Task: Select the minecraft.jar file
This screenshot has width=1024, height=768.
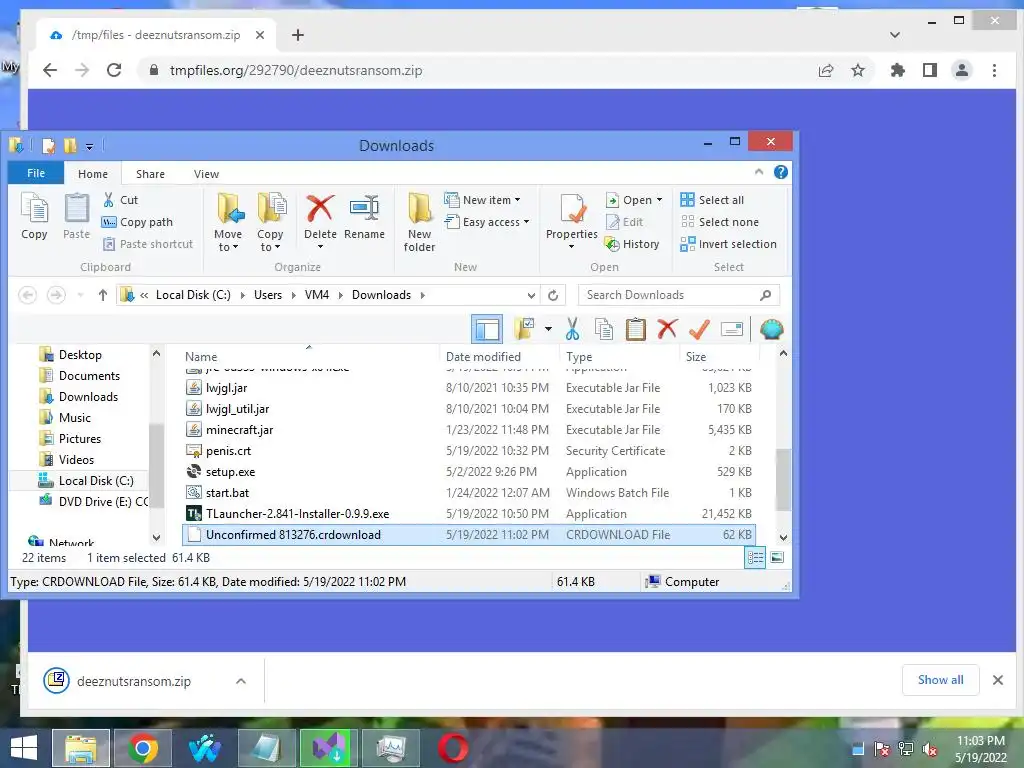Action: 468,430
